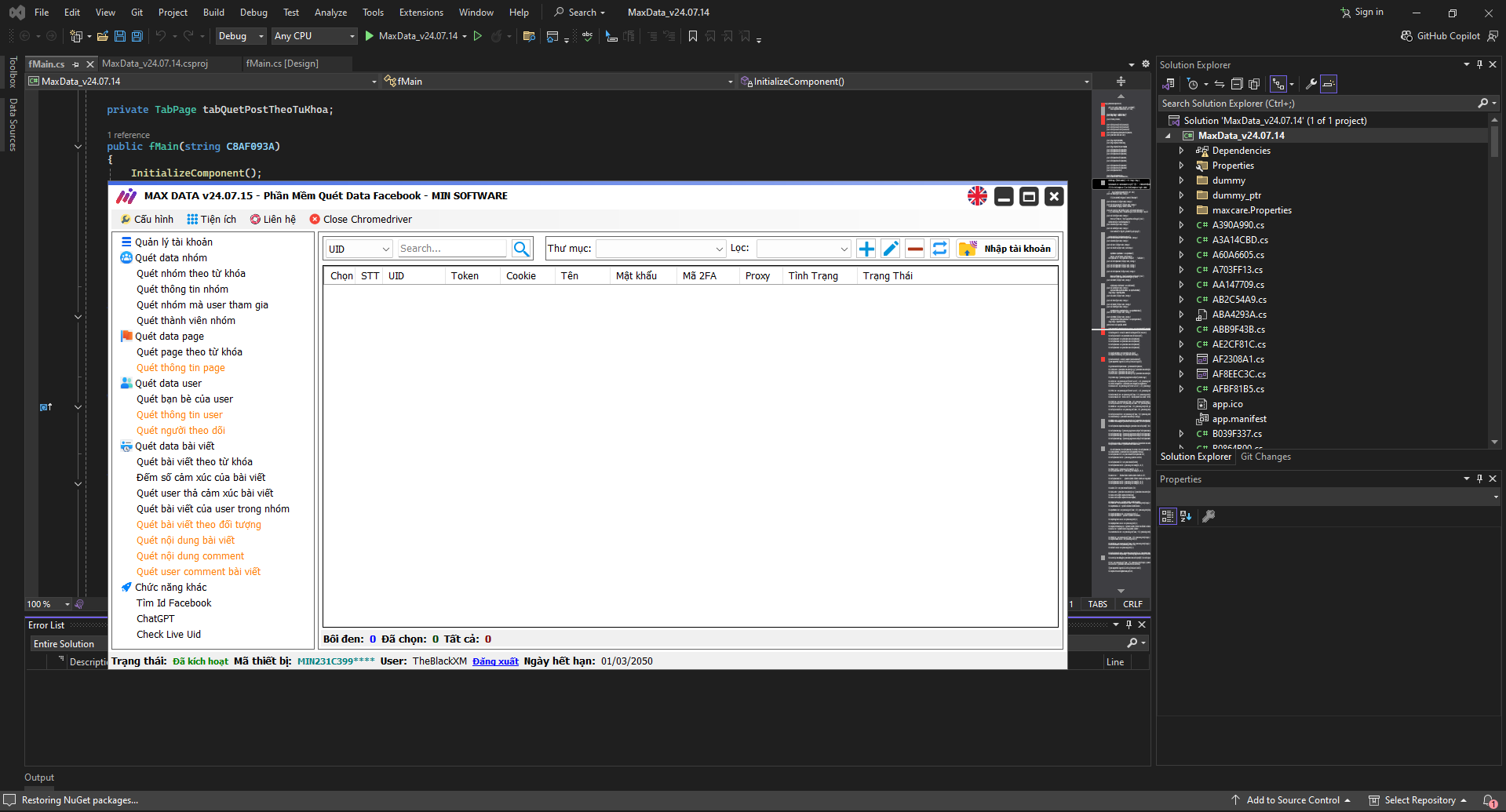Click the editor minimap scroll bar
This screenshot has width=1506, height=812.
pyautogui.click(x=1121, y=345)
